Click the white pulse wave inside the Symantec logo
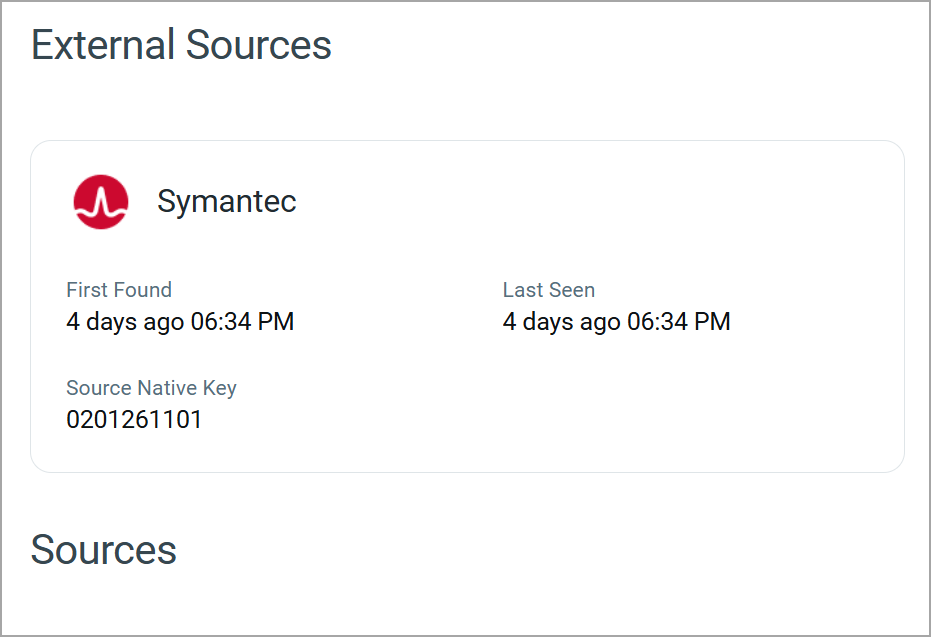The height and width of the screenshot is (637, 931). (x=101, y=204)
